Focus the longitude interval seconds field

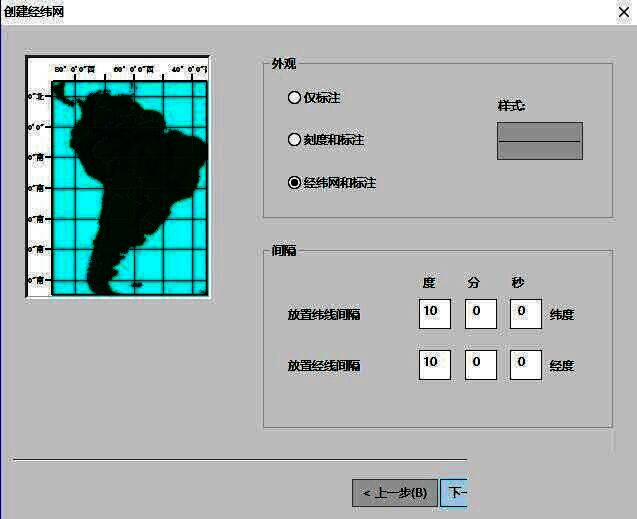[x=525, y=364]
